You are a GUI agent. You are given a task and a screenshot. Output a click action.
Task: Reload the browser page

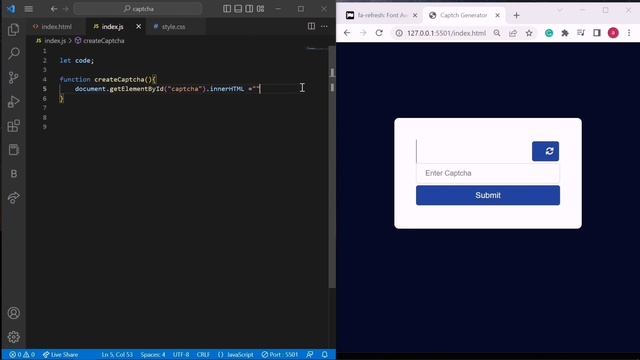(x=379, y=33)
